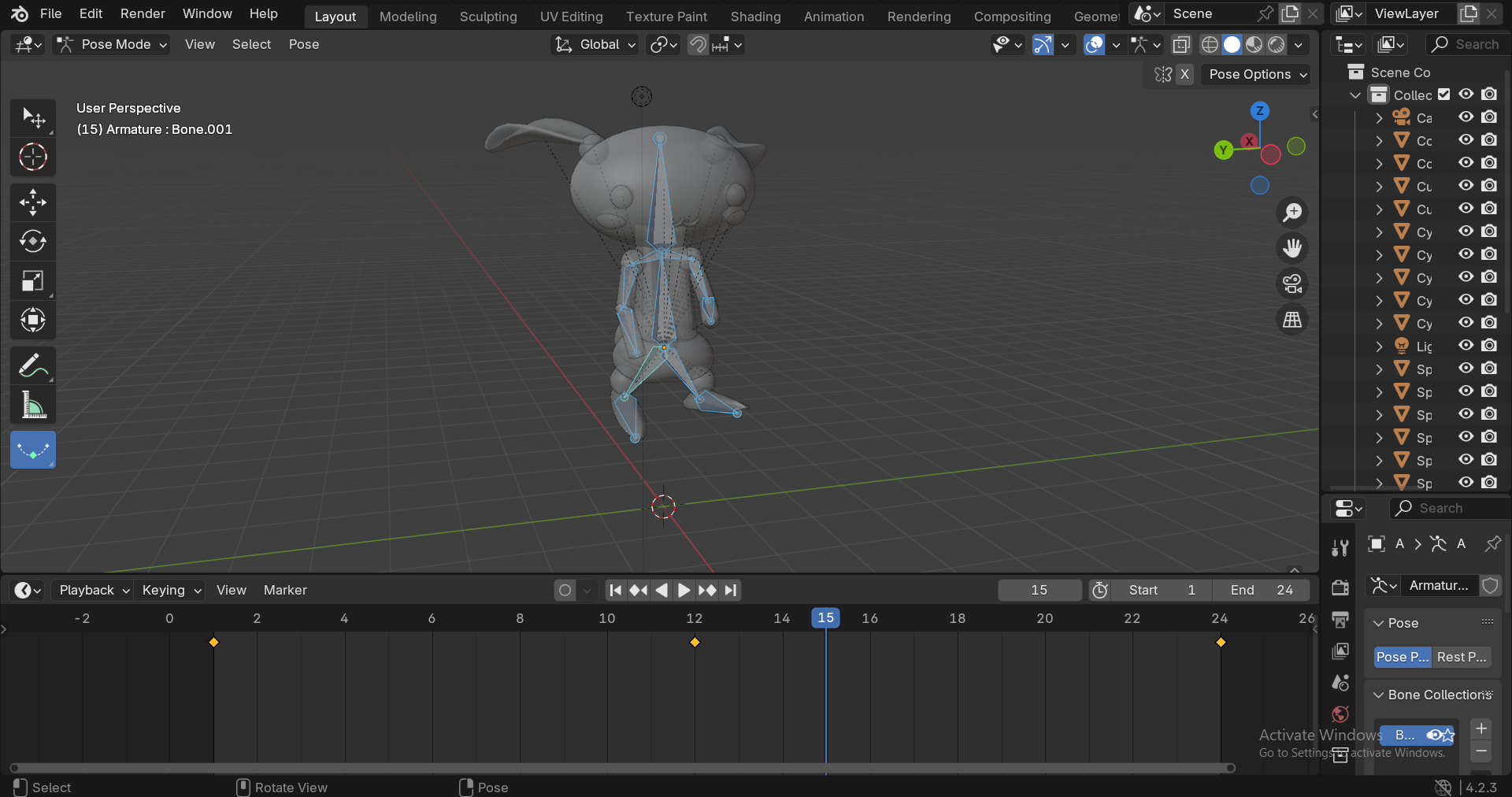The width and height of the screenshot is (1512, 797).
Task: Select the Measure tool
Action: tap(32, 406)
